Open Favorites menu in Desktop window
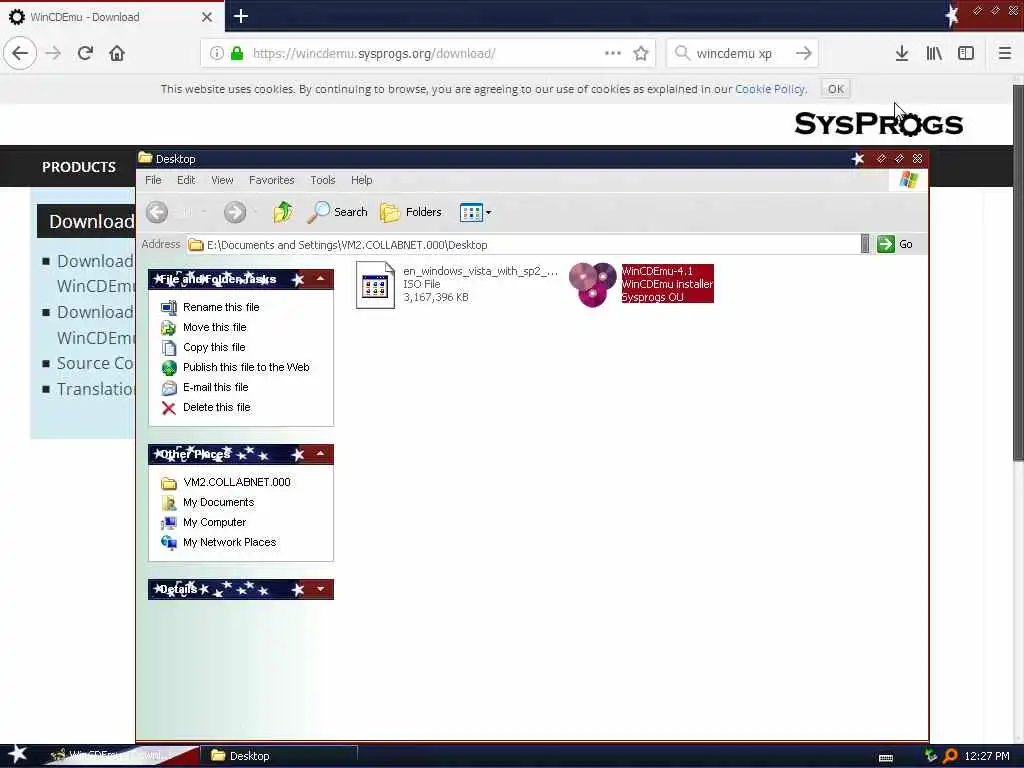The image size is (1024, 768). (x=272, y=180)
